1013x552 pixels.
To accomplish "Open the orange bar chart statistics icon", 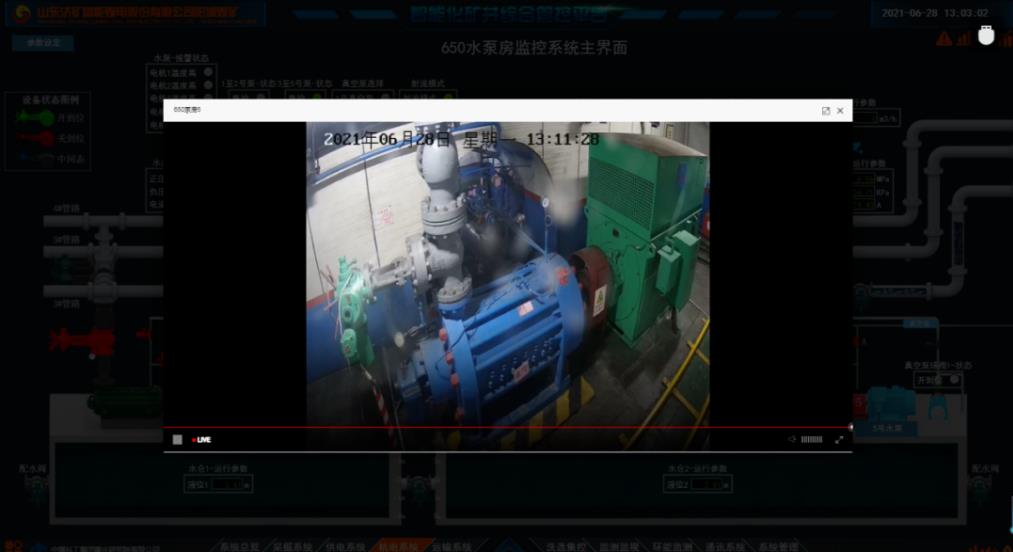I will click(x=964, y=39).
